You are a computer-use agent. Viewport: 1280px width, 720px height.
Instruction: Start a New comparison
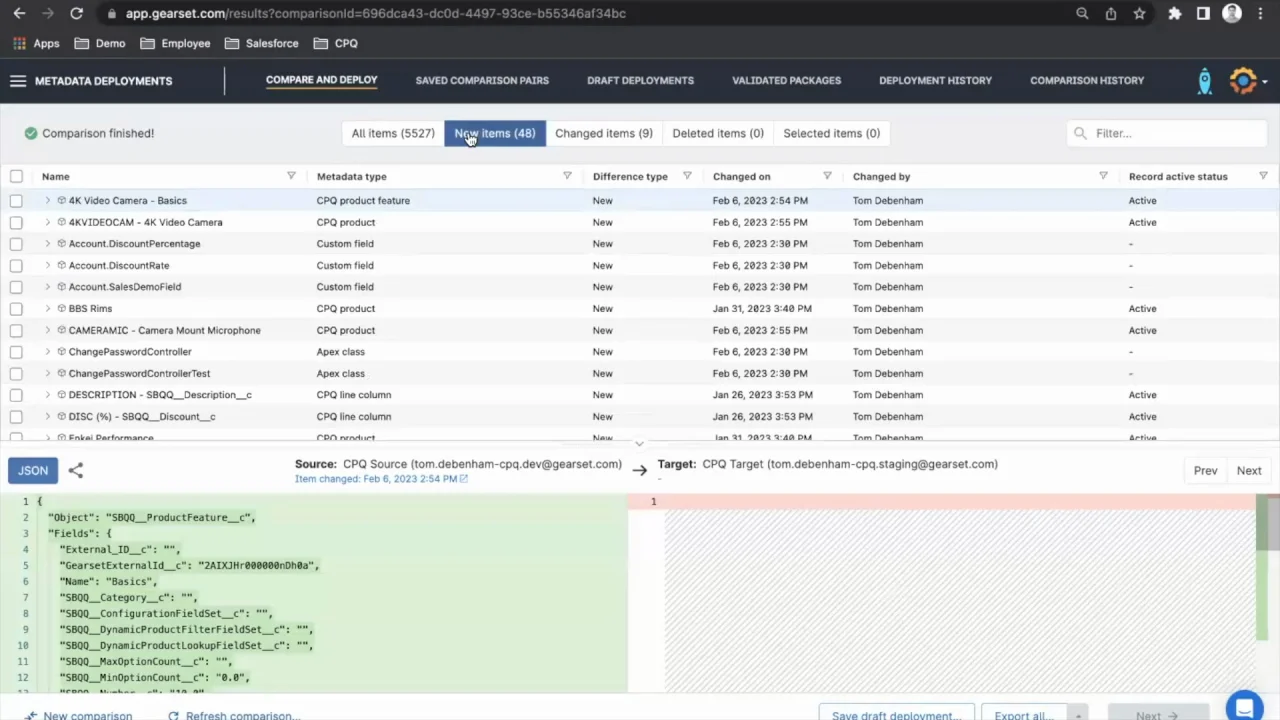79,715
